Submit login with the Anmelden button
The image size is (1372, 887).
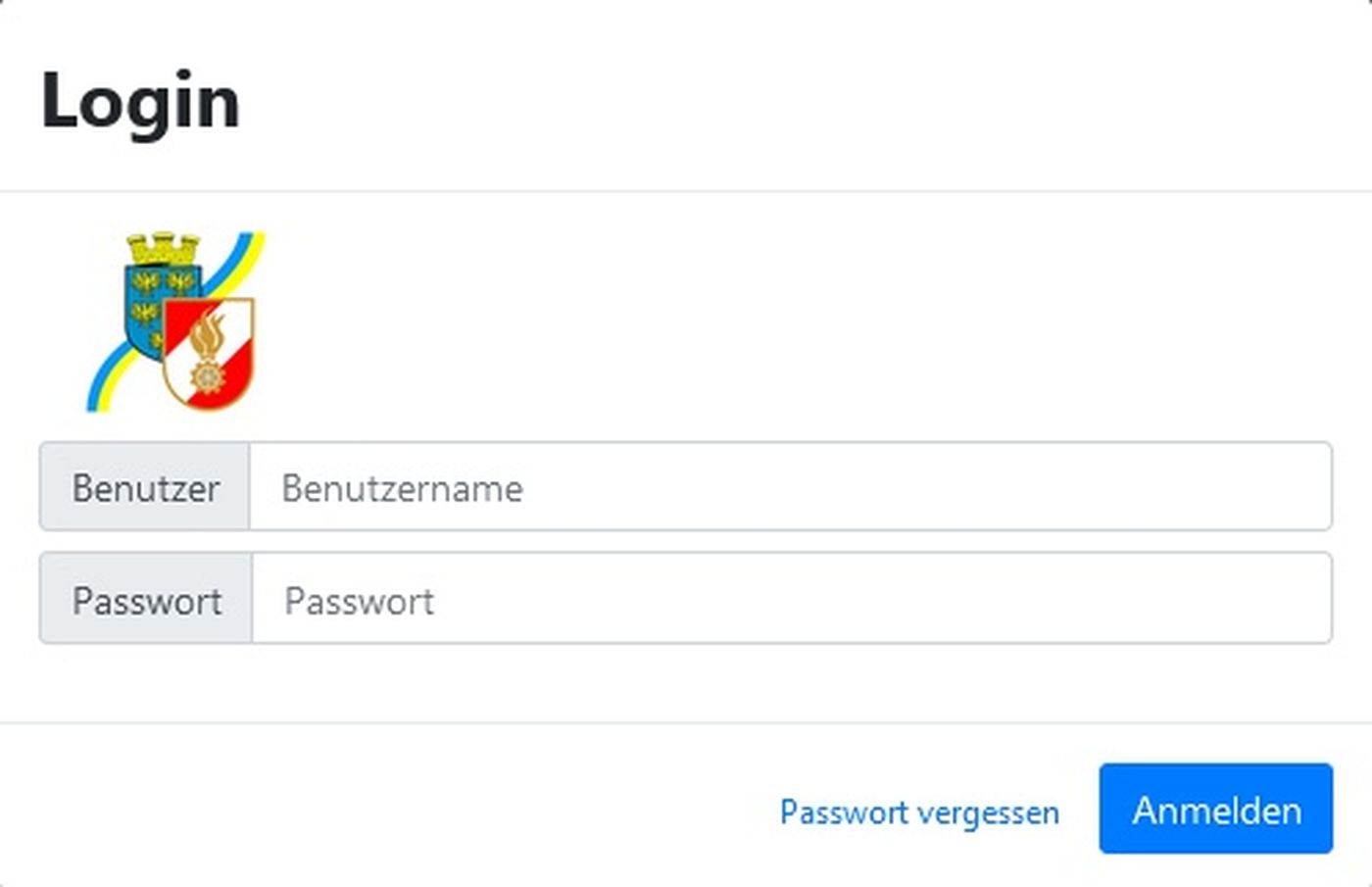point(1216,809)
